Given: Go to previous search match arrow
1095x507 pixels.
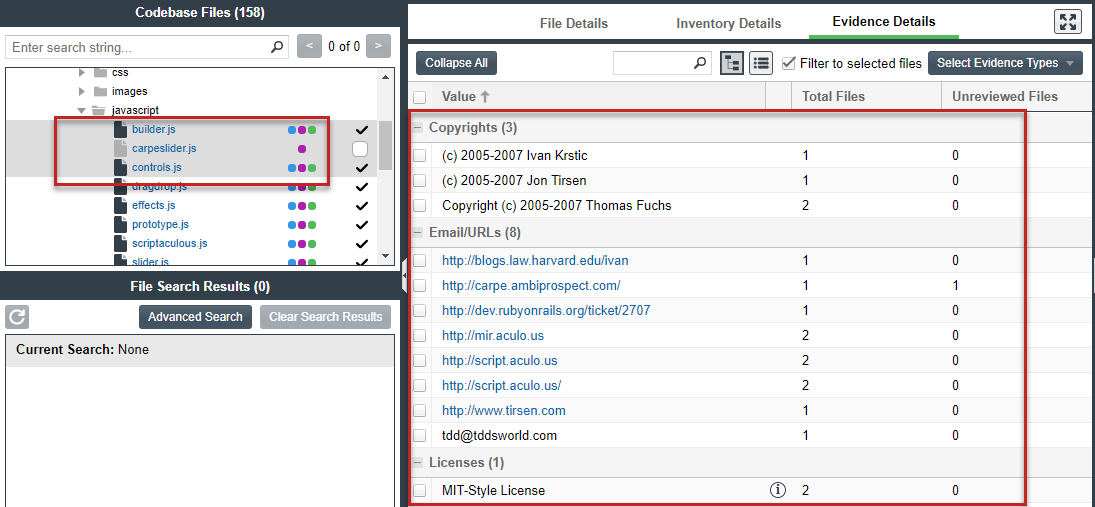Looking at the screenshot, I should click(310, 47).
